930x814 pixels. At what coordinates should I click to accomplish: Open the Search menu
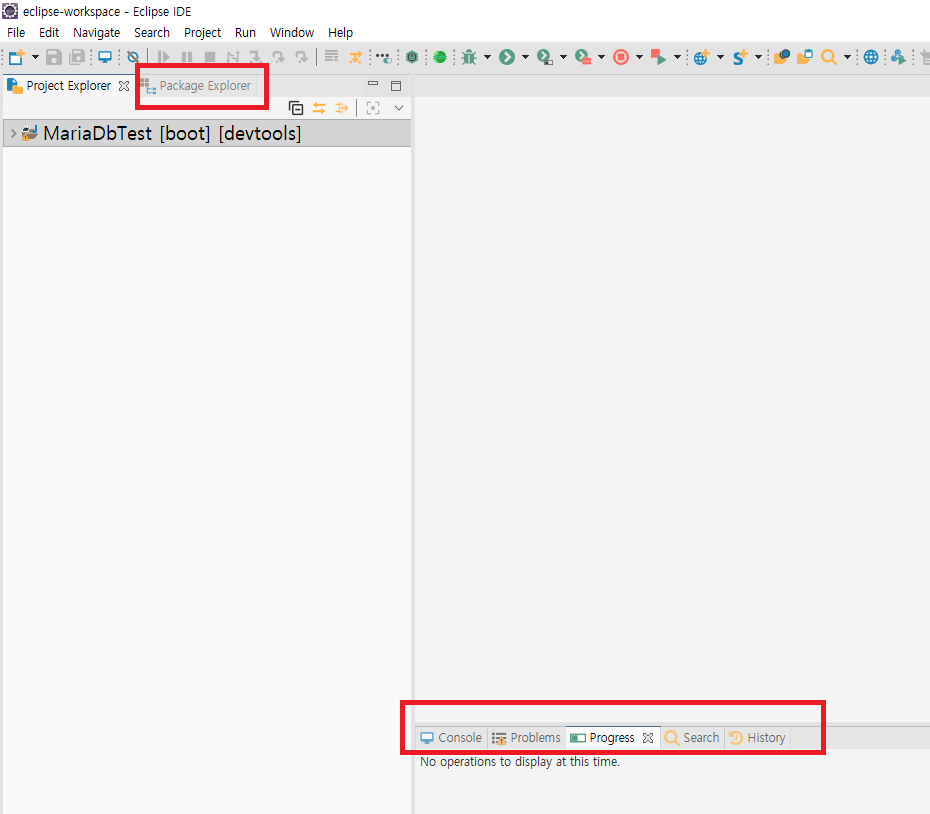coord(152,33)
